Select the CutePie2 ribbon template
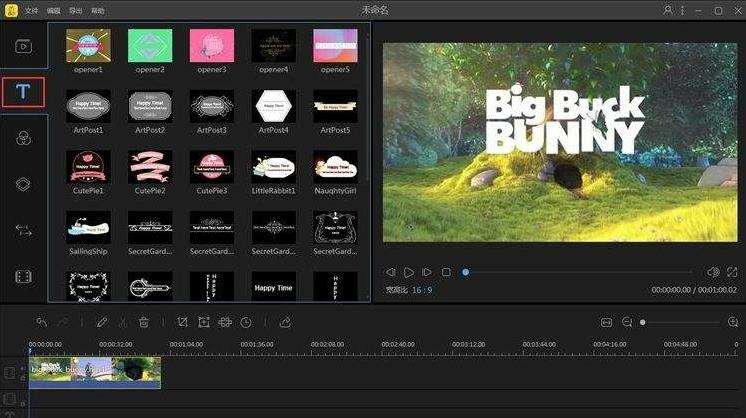 150,167
